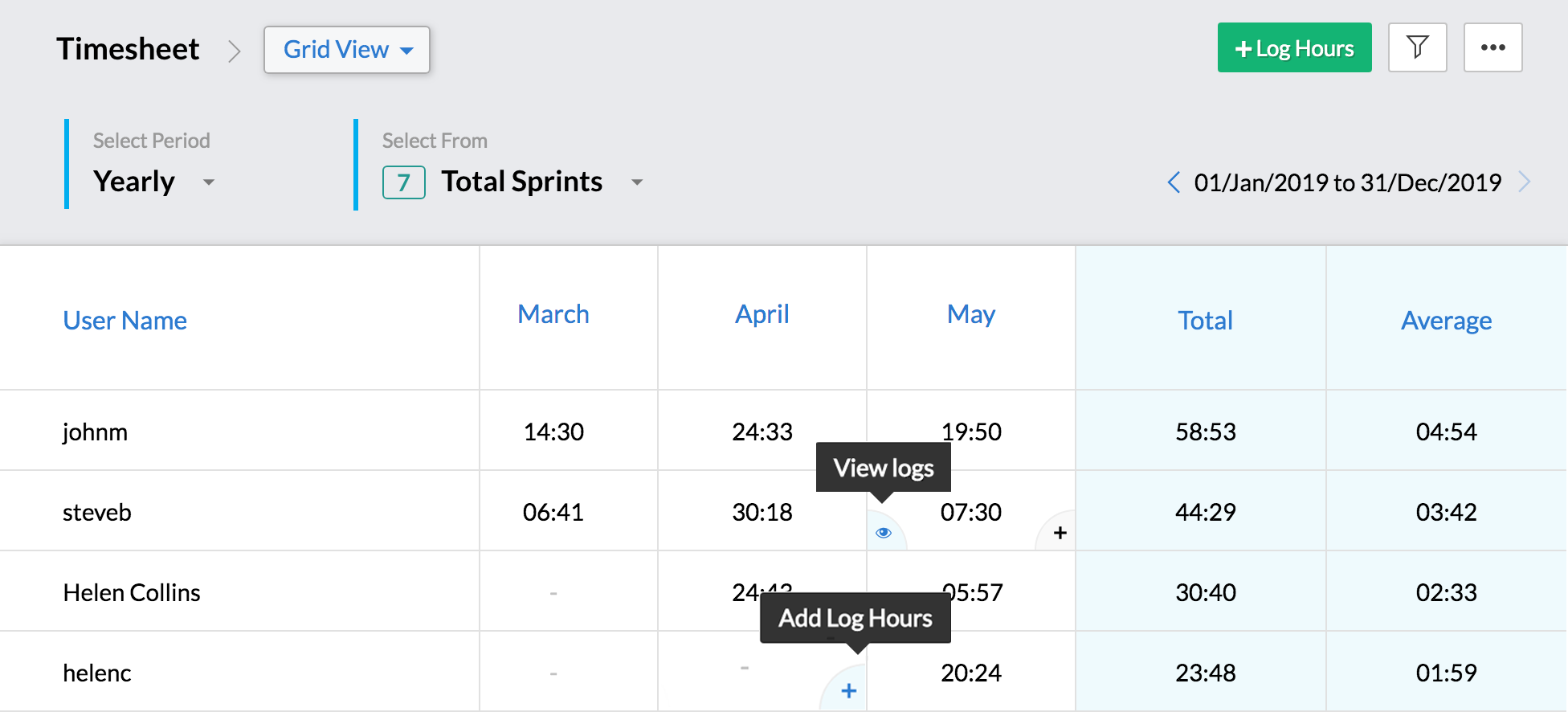Image resolution: width=1568 pixels, height=712 pixels.
Task: Select johnm's March hours cell 14:30
Action: (553, 432)
